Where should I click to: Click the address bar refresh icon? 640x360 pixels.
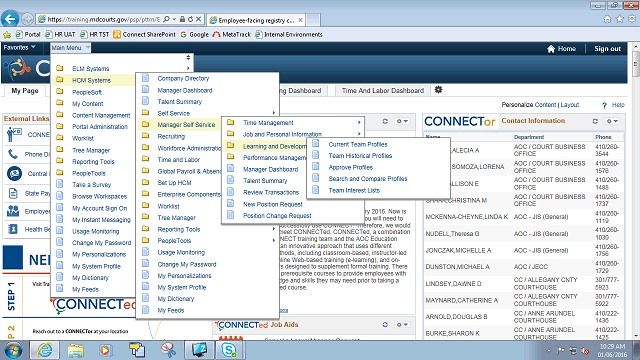190,19
